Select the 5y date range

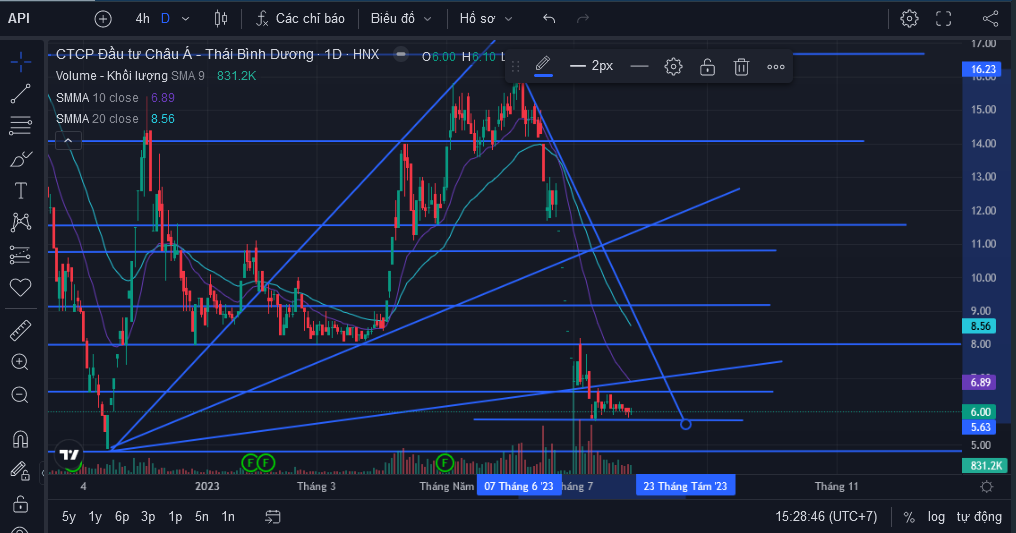(x=69, y=517)
